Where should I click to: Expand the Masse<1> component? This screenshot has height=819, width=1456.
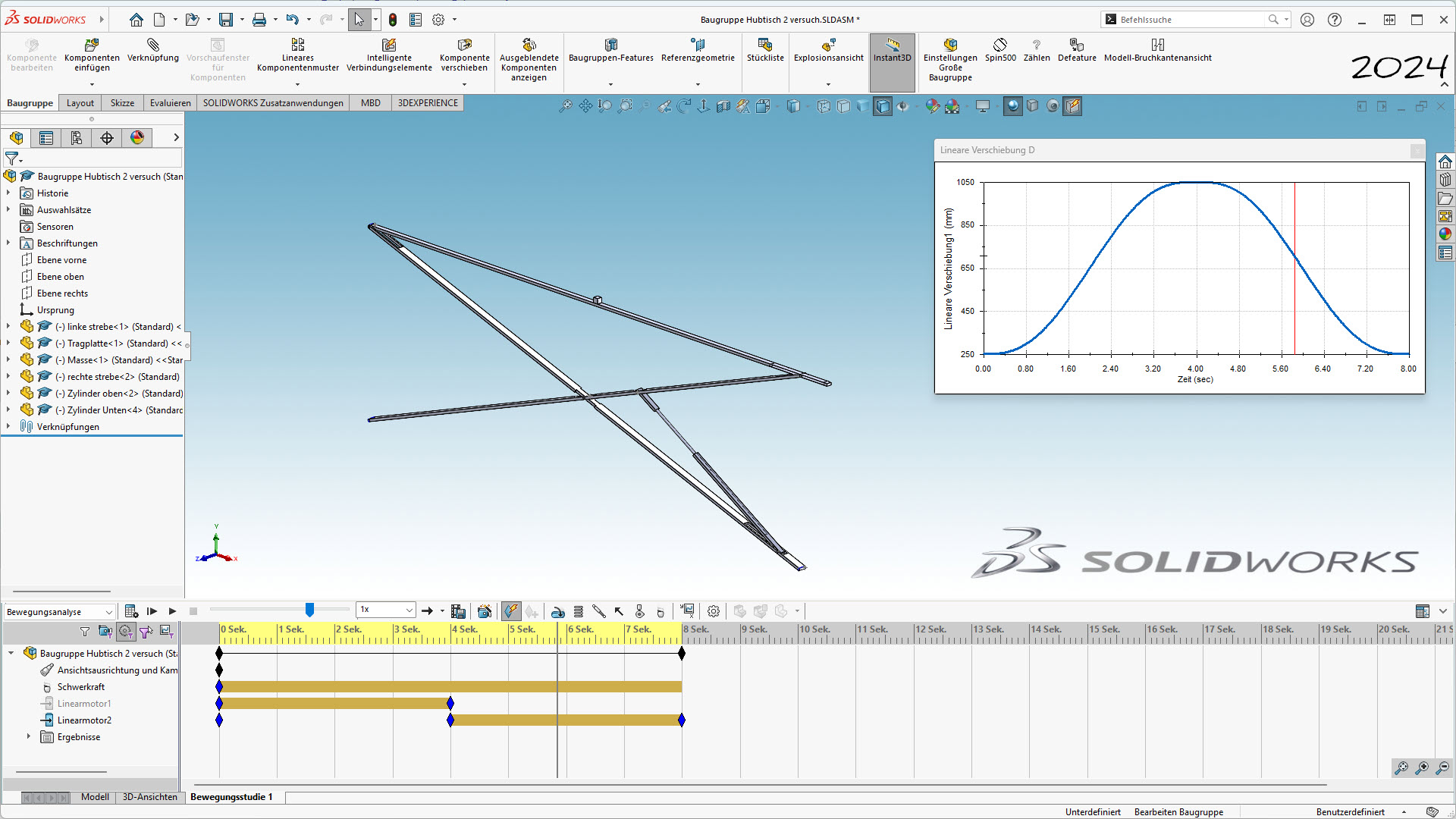click(x=8, y=360)
